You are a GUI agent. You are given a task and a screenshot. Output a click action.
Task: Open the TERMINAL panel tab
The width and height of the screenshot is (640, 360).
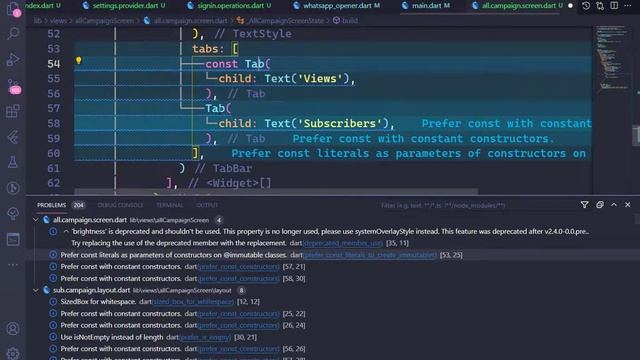(169, 205)
